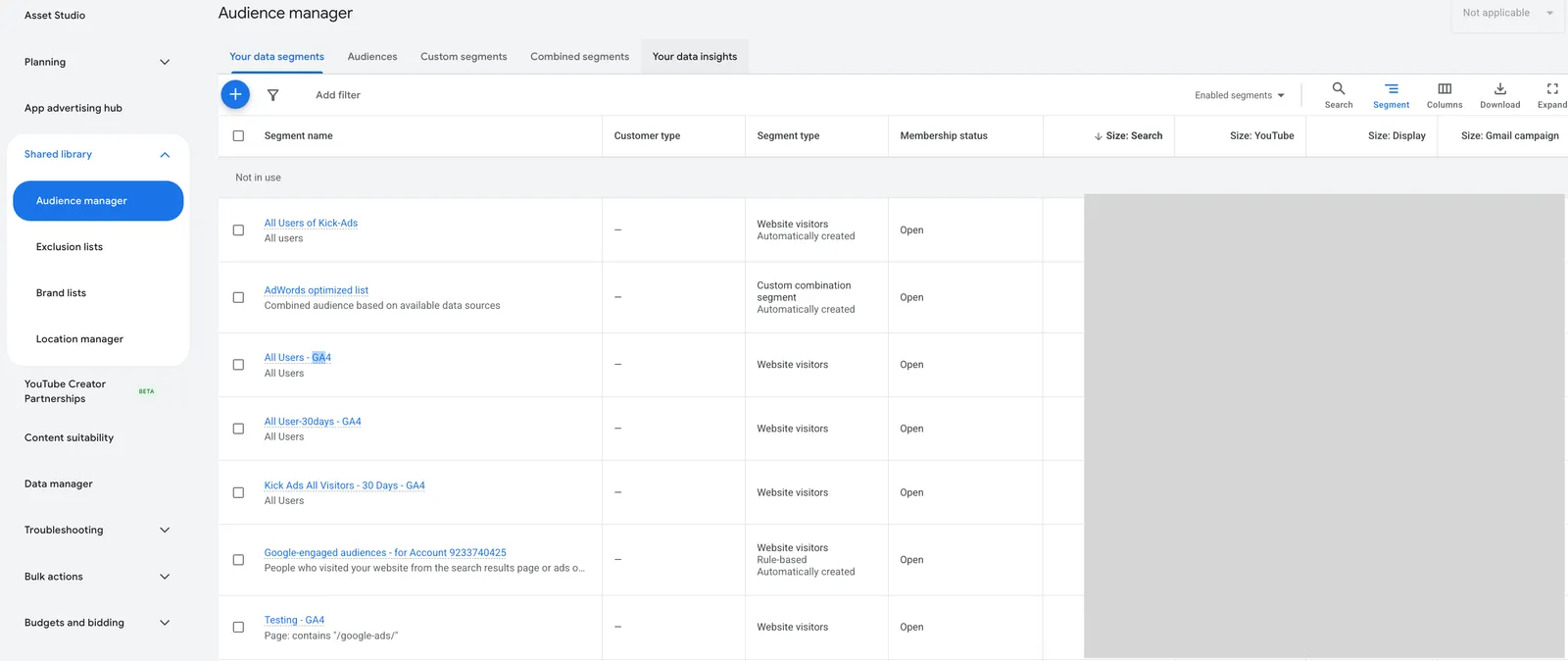Open Data manager page
1568x661 pixels.
pyautogui.click(x=59, y=484)
